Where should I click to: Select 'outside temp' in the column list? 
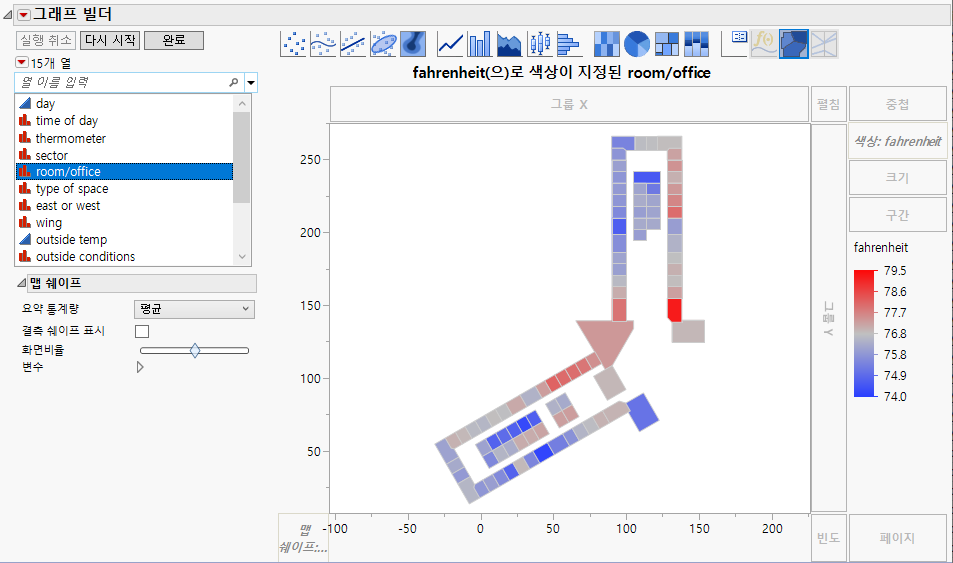(x=71, y=240)
